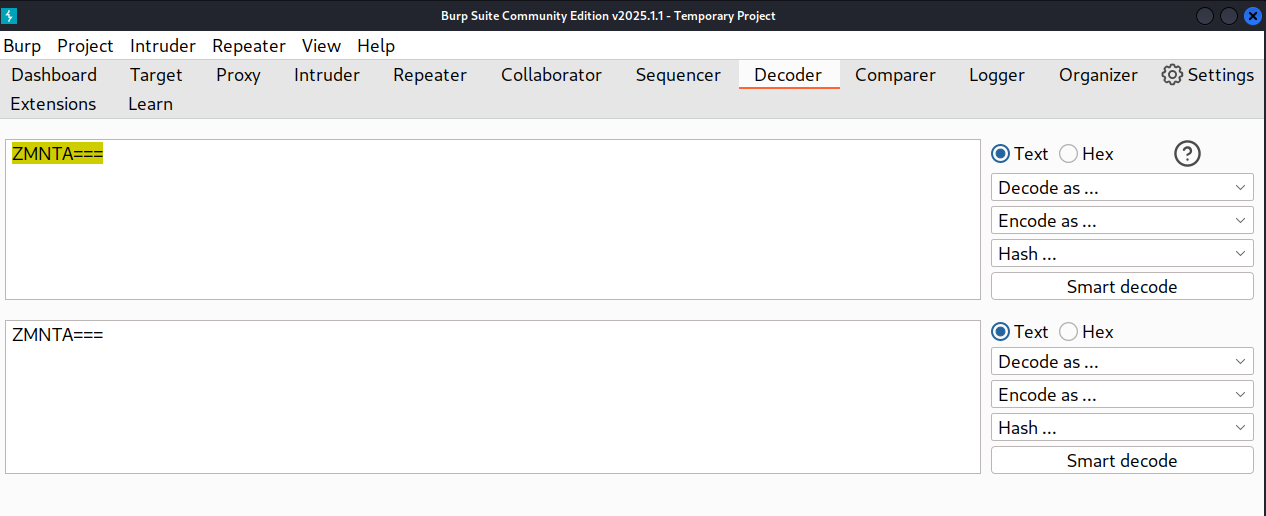Open the Repeater menu in menu bar
Image resolution: width=1266 pixels, height=516 pixels.
[249, 46]
